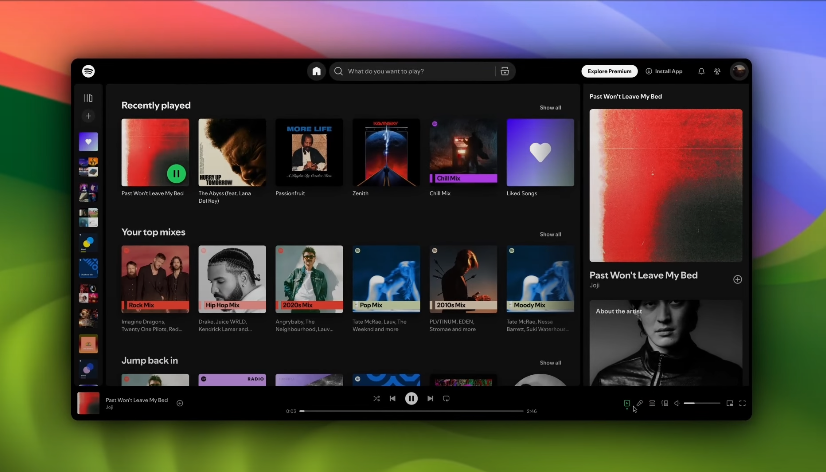Show all Your top mixes
Image resolution: width=826 pixels, height=472 pixels.
point(550,234)
